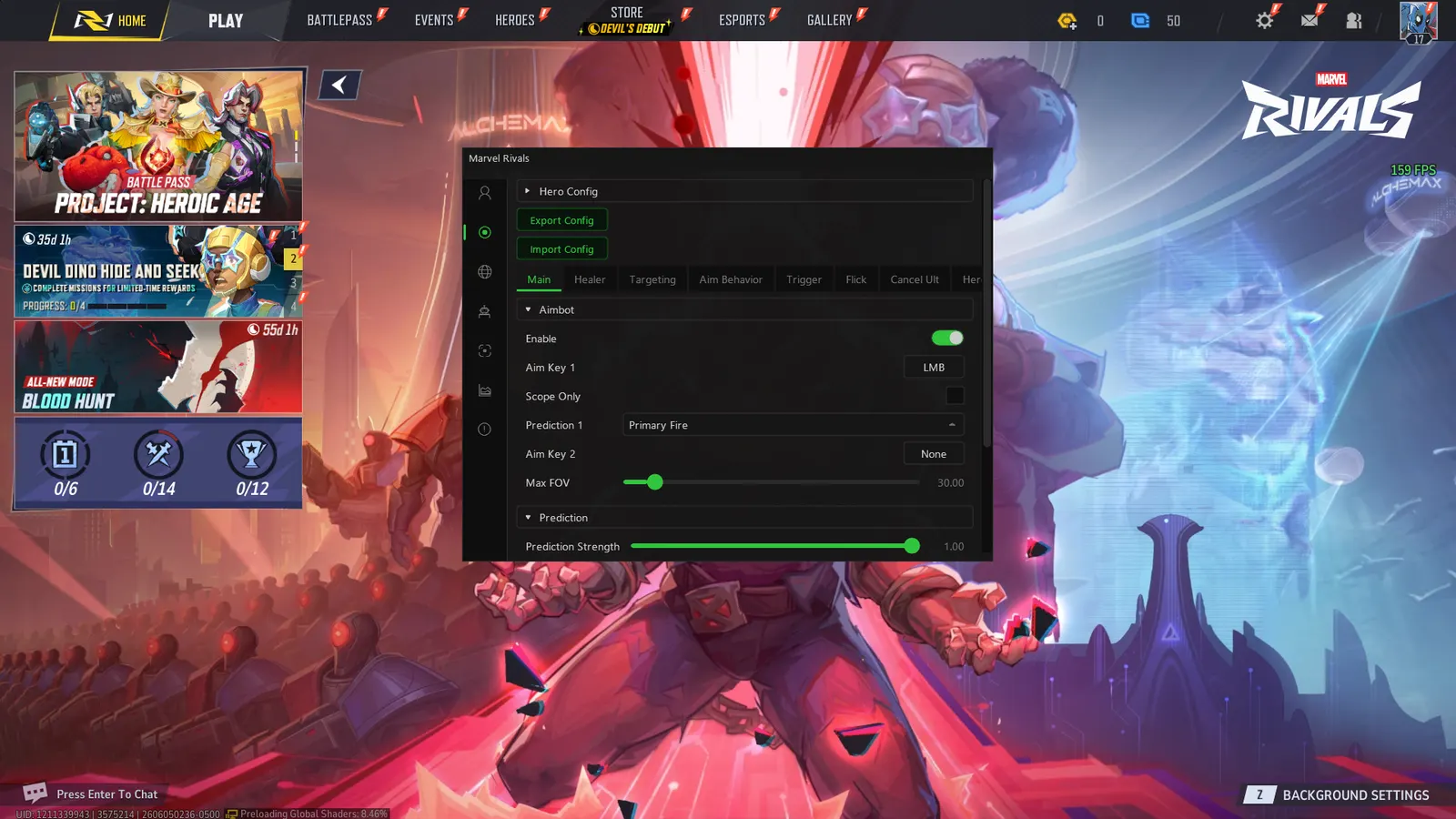Open the GALLERY menu
The height and width of the screenshot is (819, 1456).
click(830, 20)
